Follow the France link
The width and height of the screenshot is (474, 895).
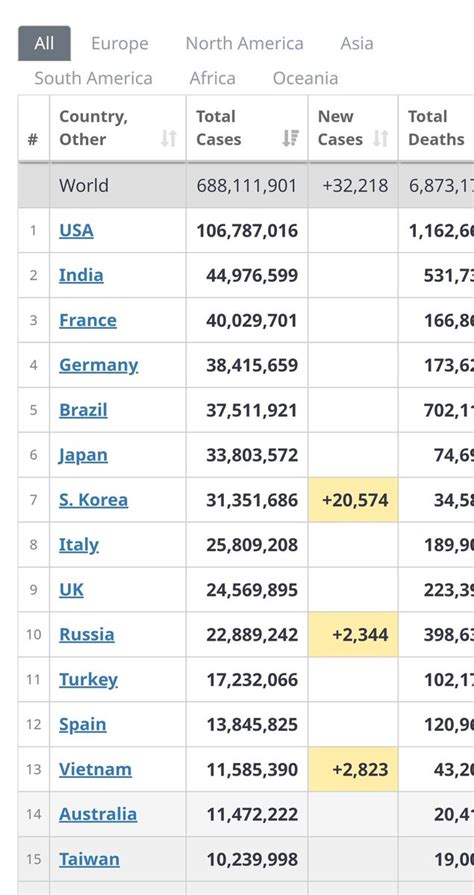click(x=88, y=320)
